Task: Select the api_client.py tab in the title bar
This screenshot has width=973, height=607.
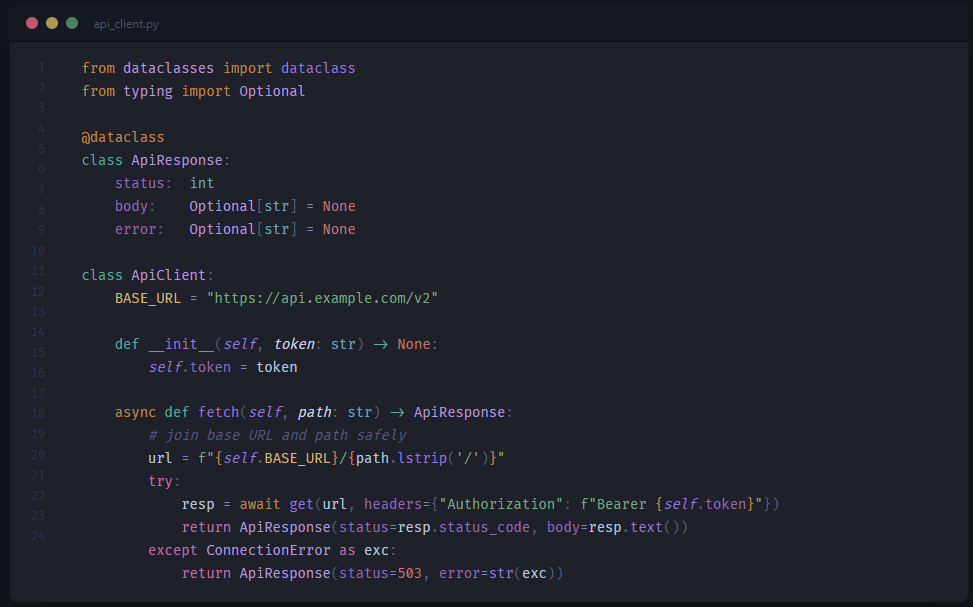Action: click(126, 23)
